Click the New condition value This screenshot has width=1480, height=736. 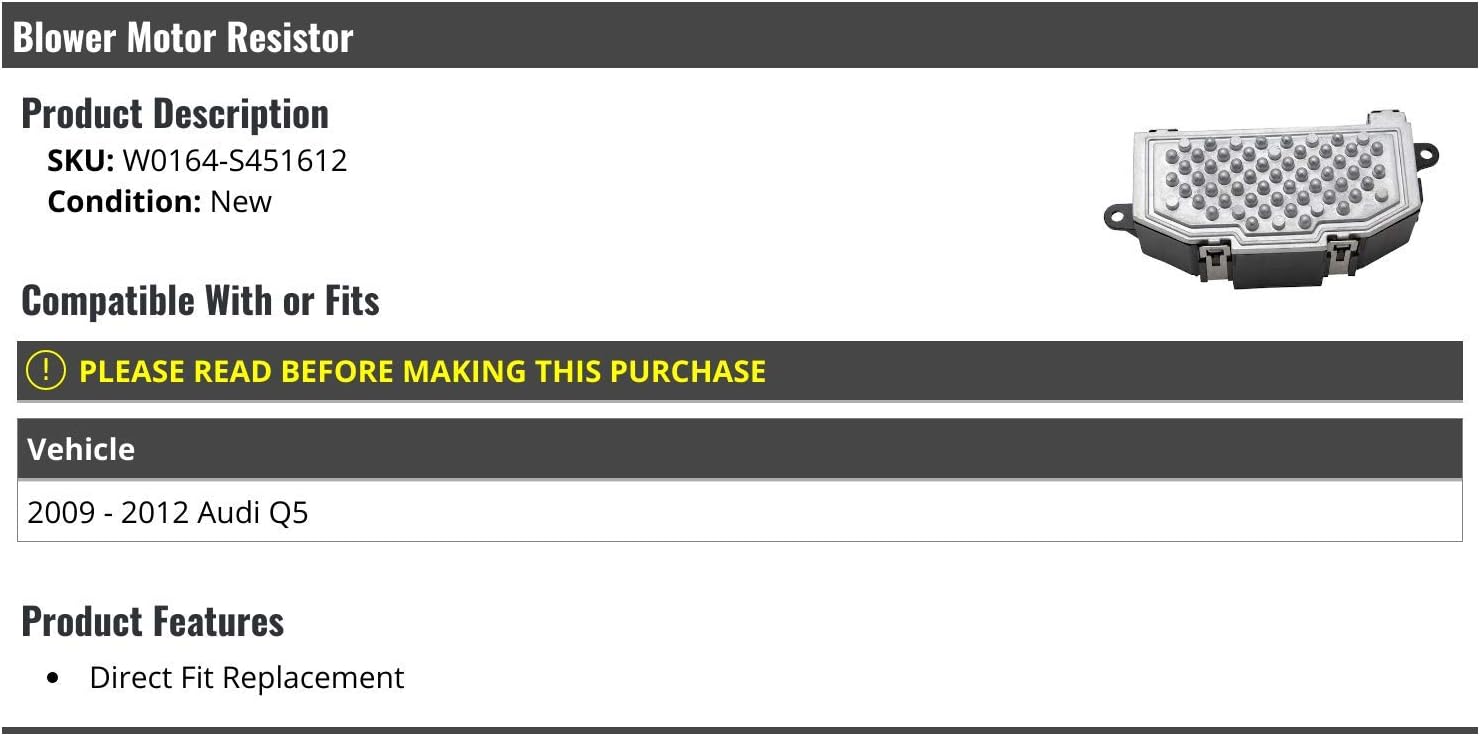click(x=241, y=201)
